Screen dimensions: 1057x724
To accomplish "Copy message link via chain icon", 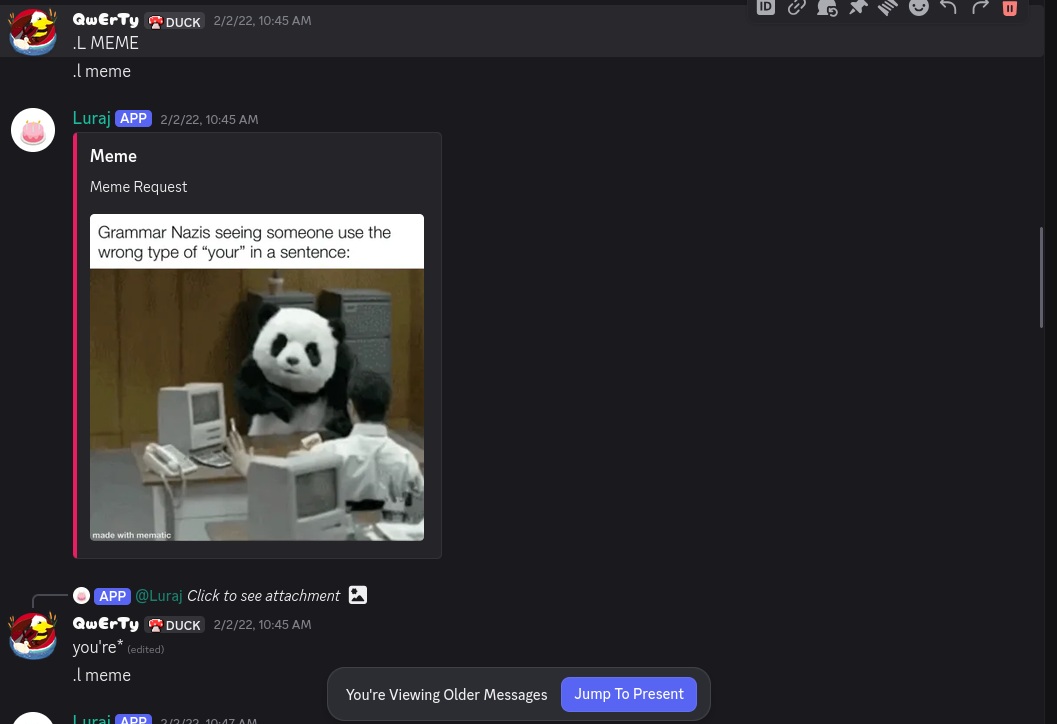I will coord(797,7).
